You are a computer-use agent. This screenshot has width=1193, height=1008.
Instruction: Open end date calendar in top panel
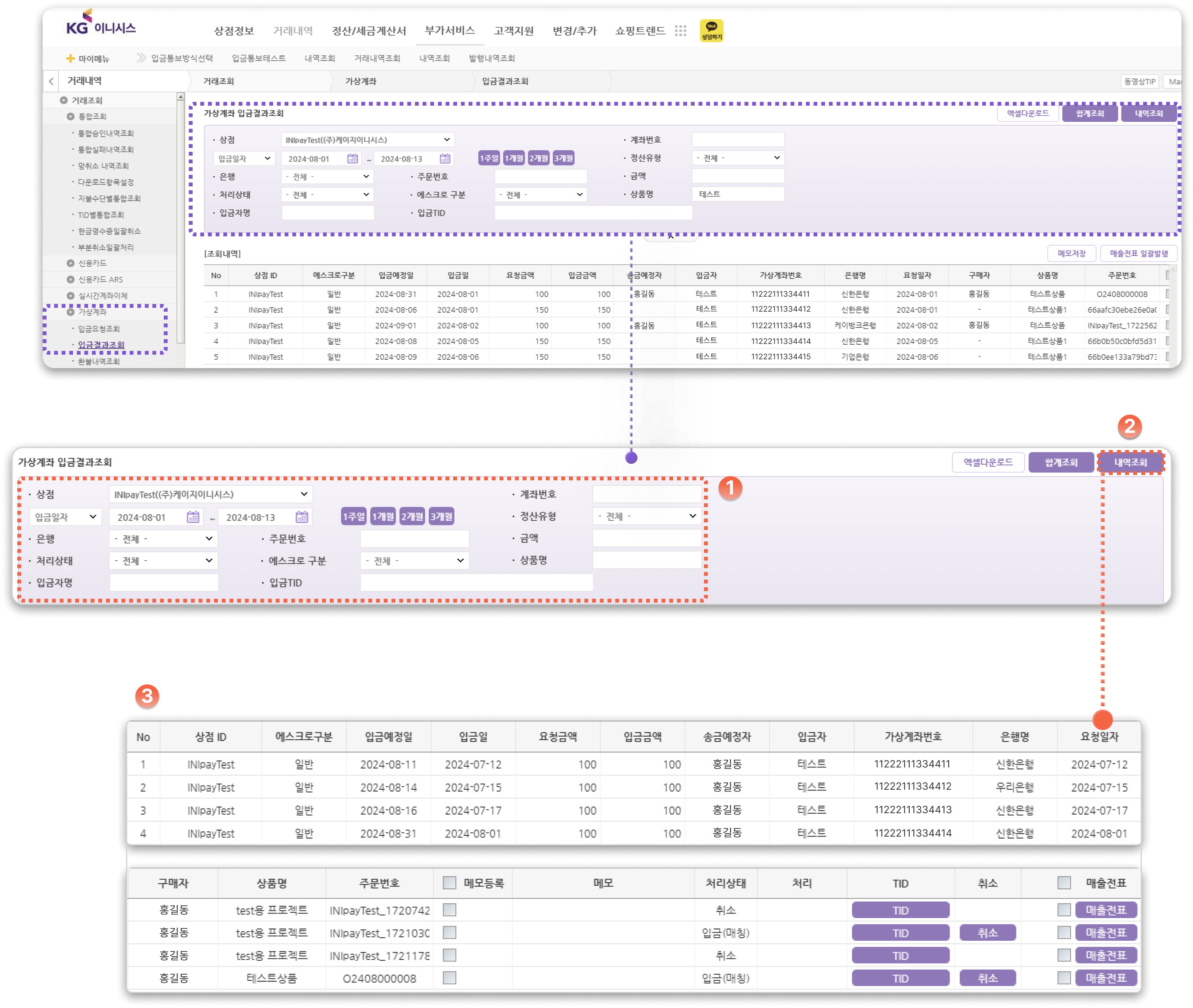(x=445, y=158)
